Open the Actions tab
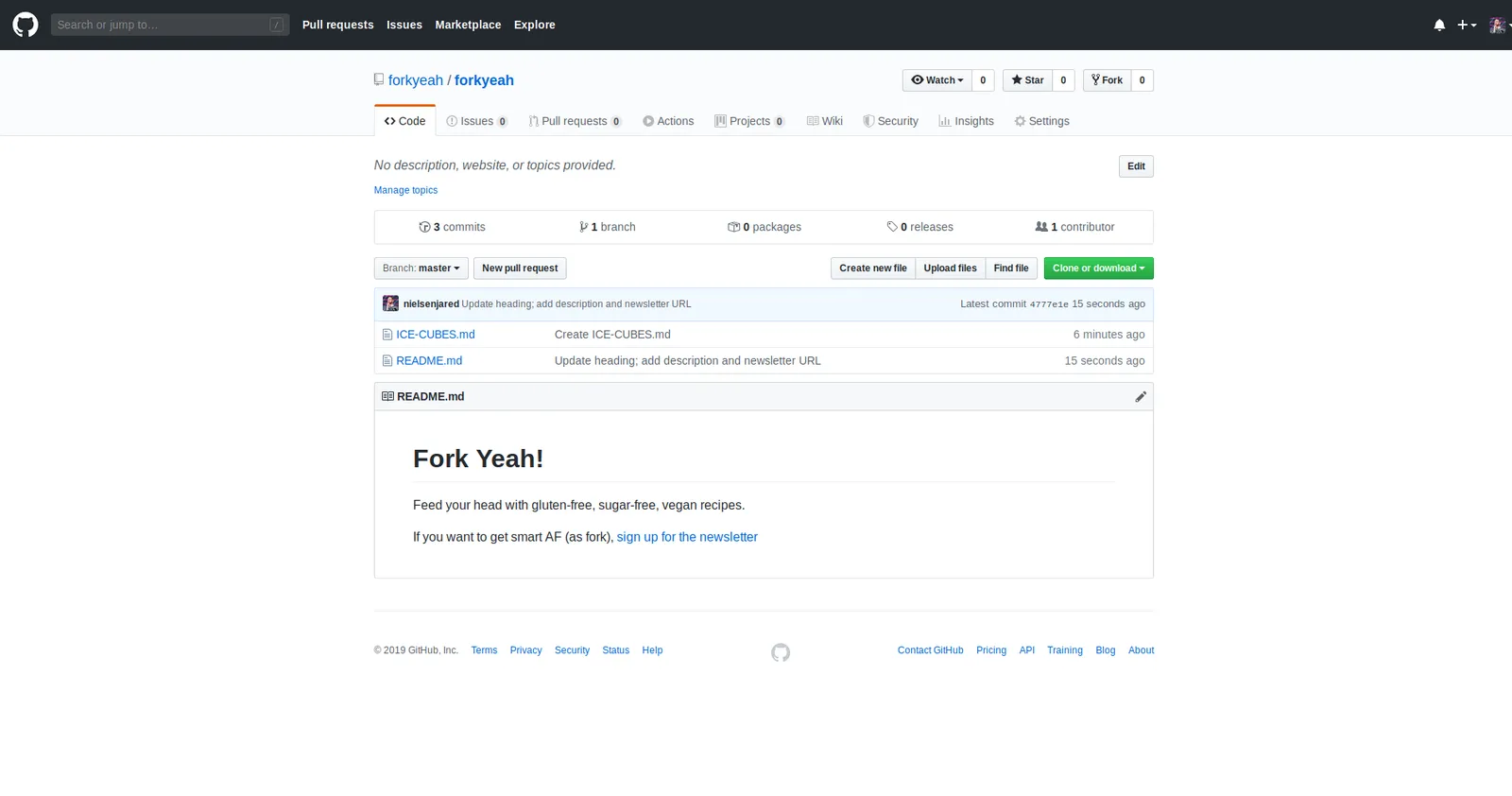This screenshot has width=1512, height=796. click(668, 121)
